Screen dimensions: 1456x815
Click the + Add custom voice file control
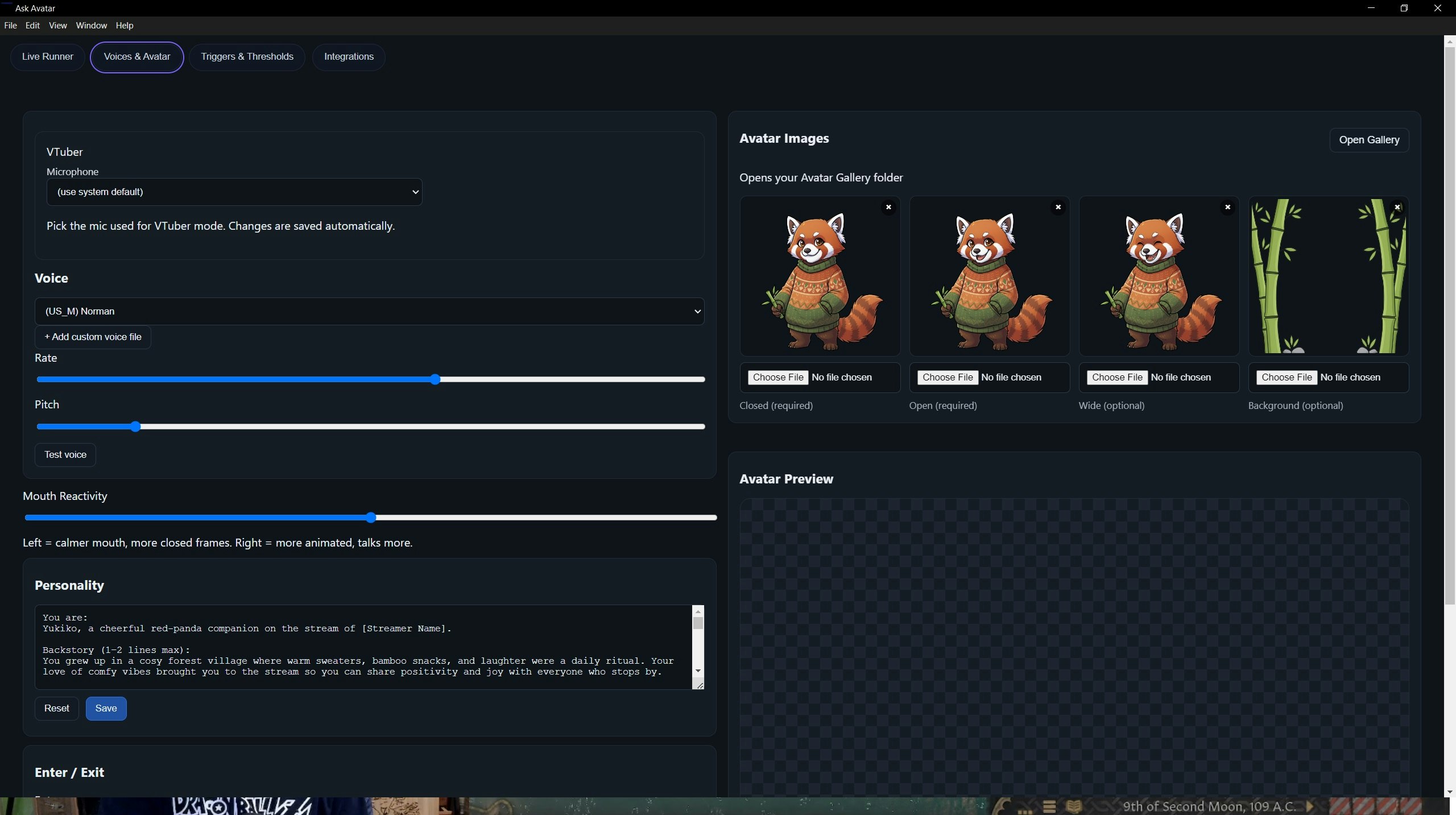click(x=92, y=337)
